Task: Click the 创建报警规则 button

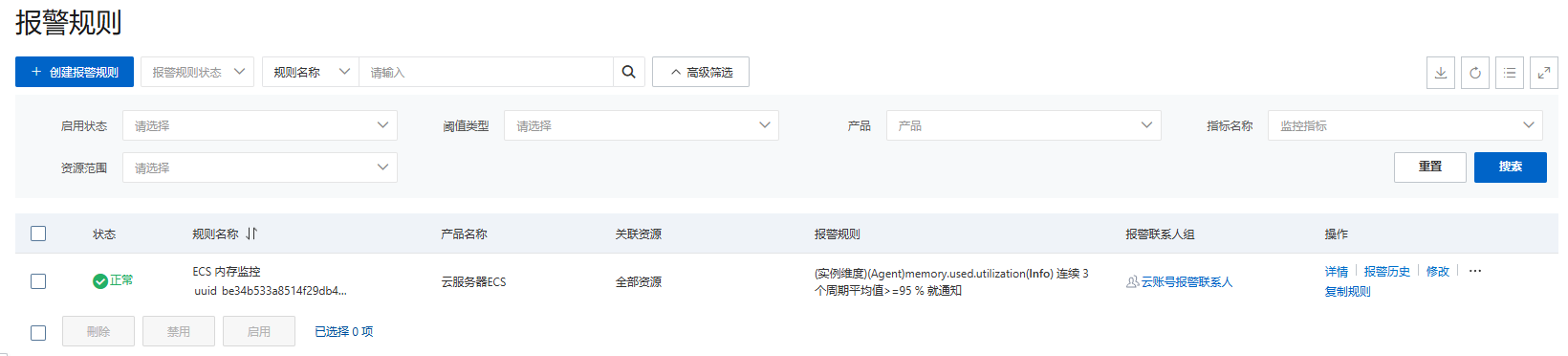Action: point(75,72)
